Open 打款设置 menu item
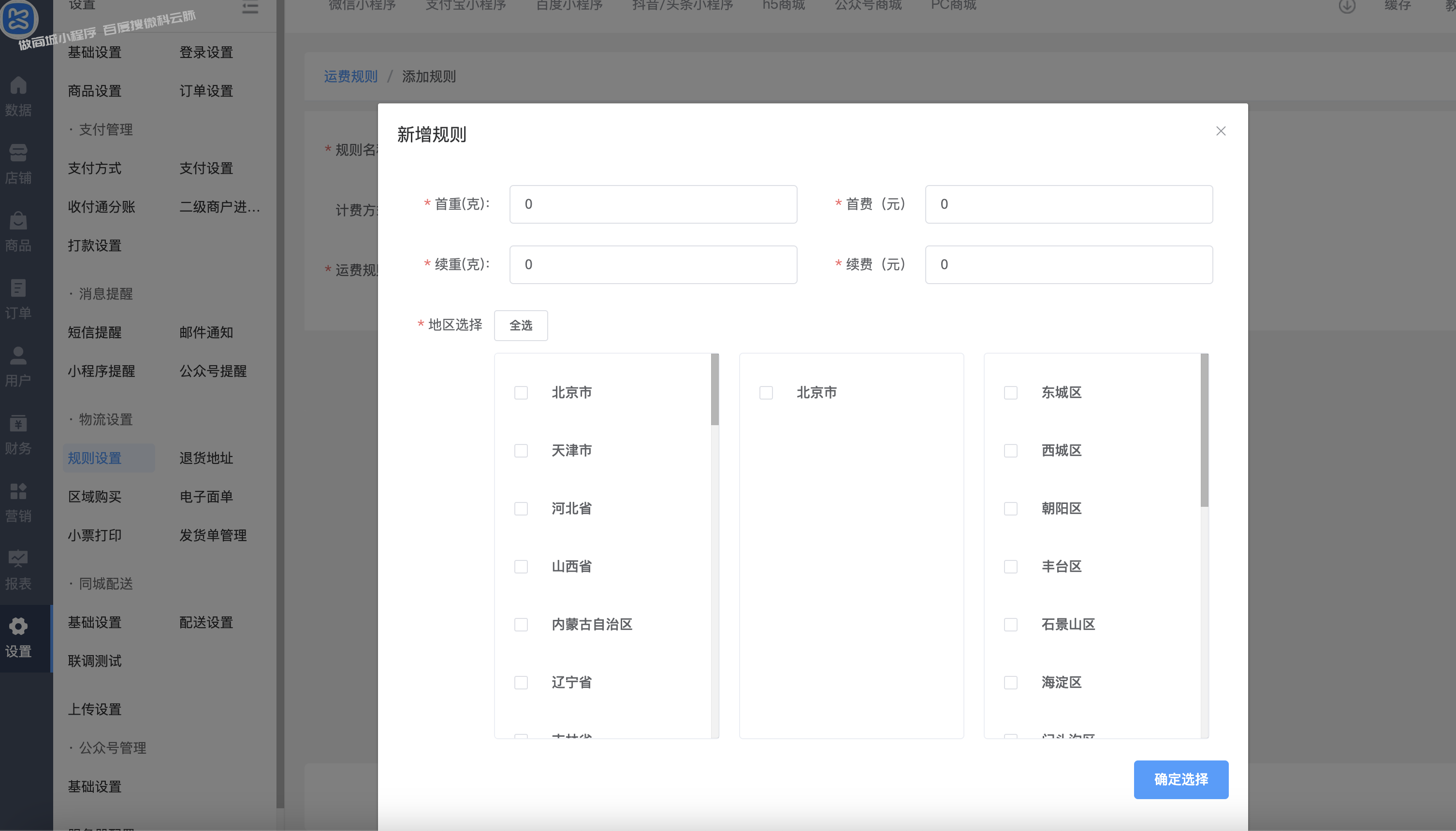This screenshot has height=831, width=1456. pos(95,246)
